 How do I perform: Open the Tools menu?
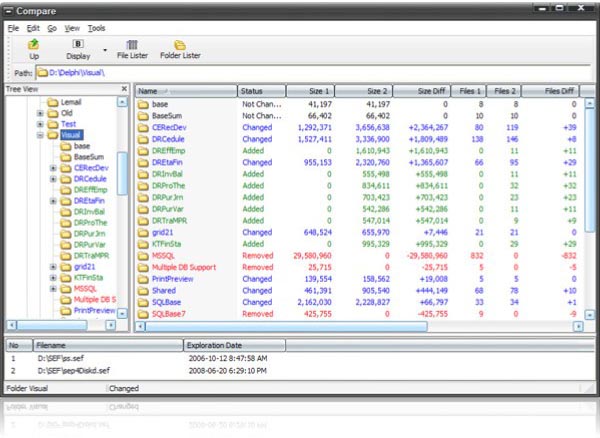pyautogui.click(x=96, y=28)
